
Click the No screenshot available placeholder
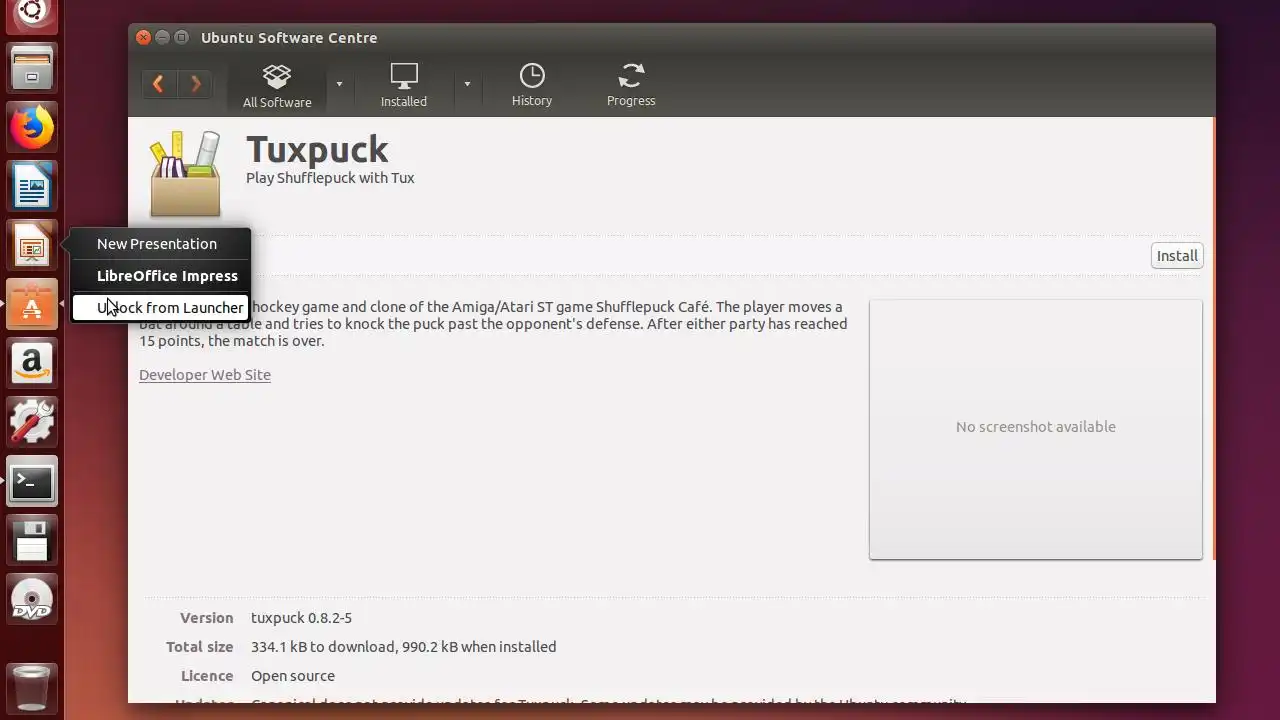[1035, 428]
